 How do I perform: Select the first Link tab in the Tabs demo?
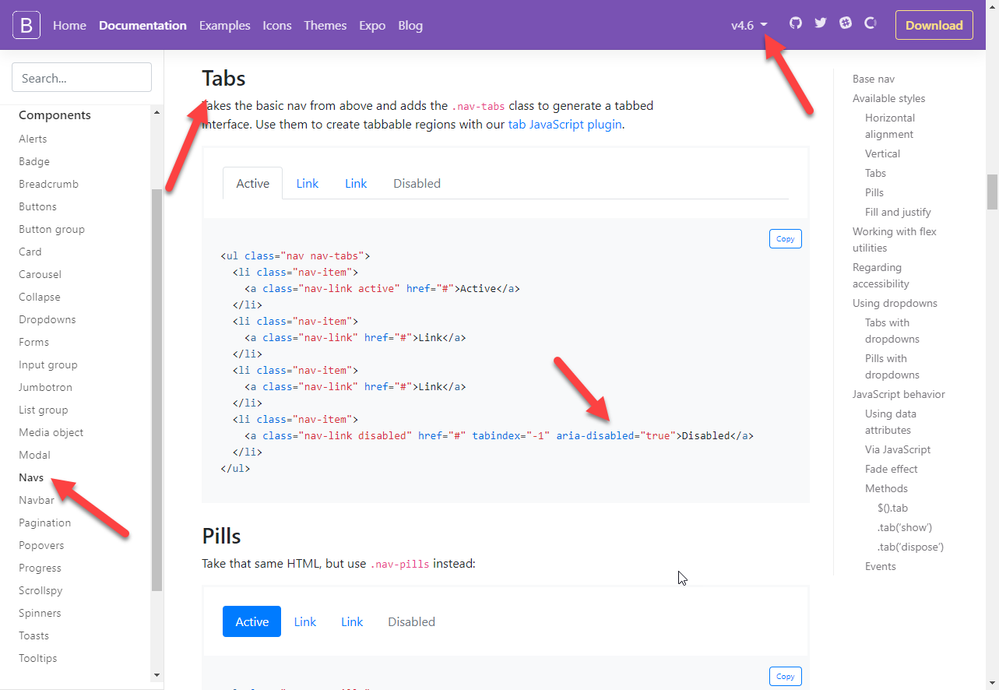307,183
